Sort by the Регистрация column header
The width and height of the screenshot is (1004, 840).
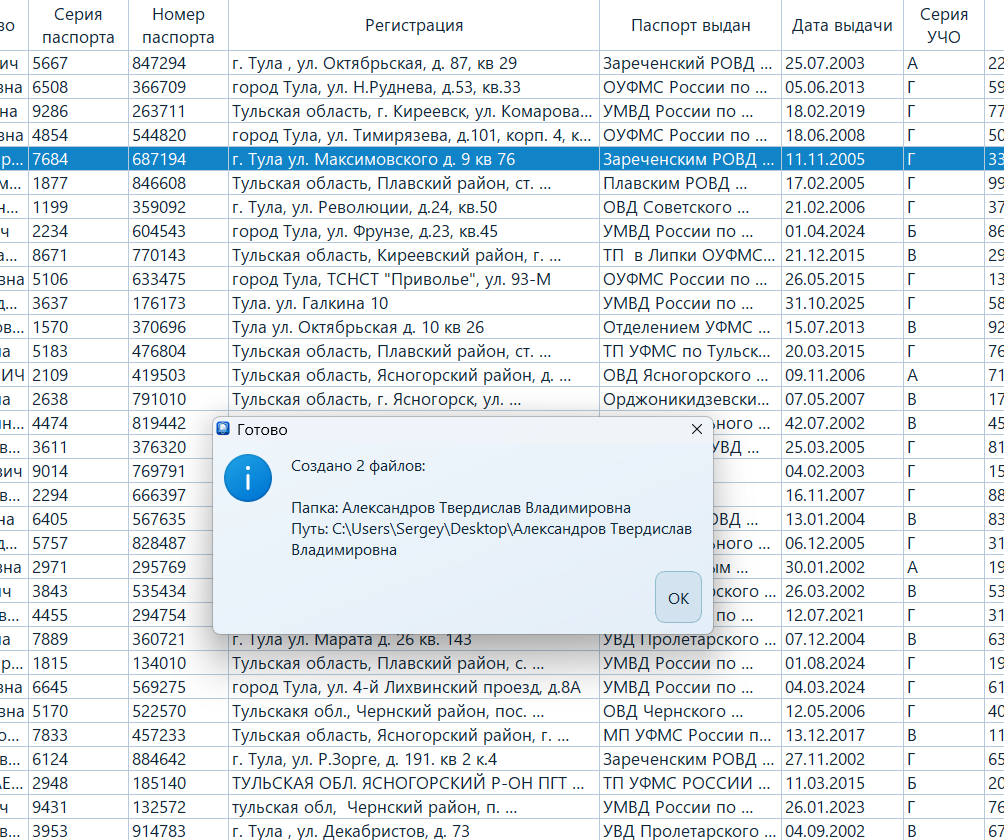pyautogui.click(x=414, y=26)
